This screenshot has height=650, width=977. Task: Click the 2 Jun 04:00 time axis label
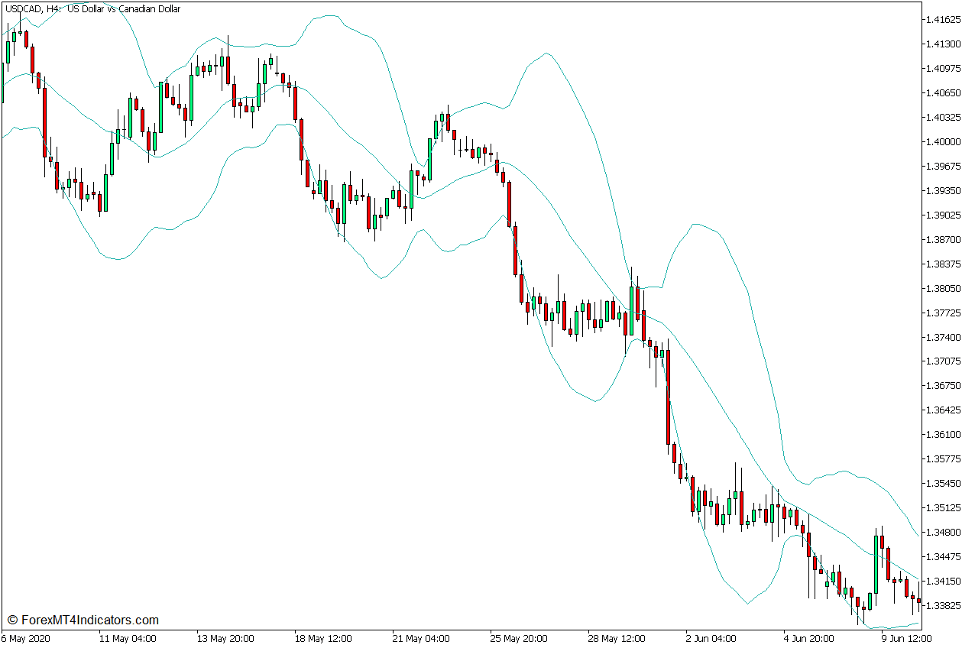coord(712,636)
